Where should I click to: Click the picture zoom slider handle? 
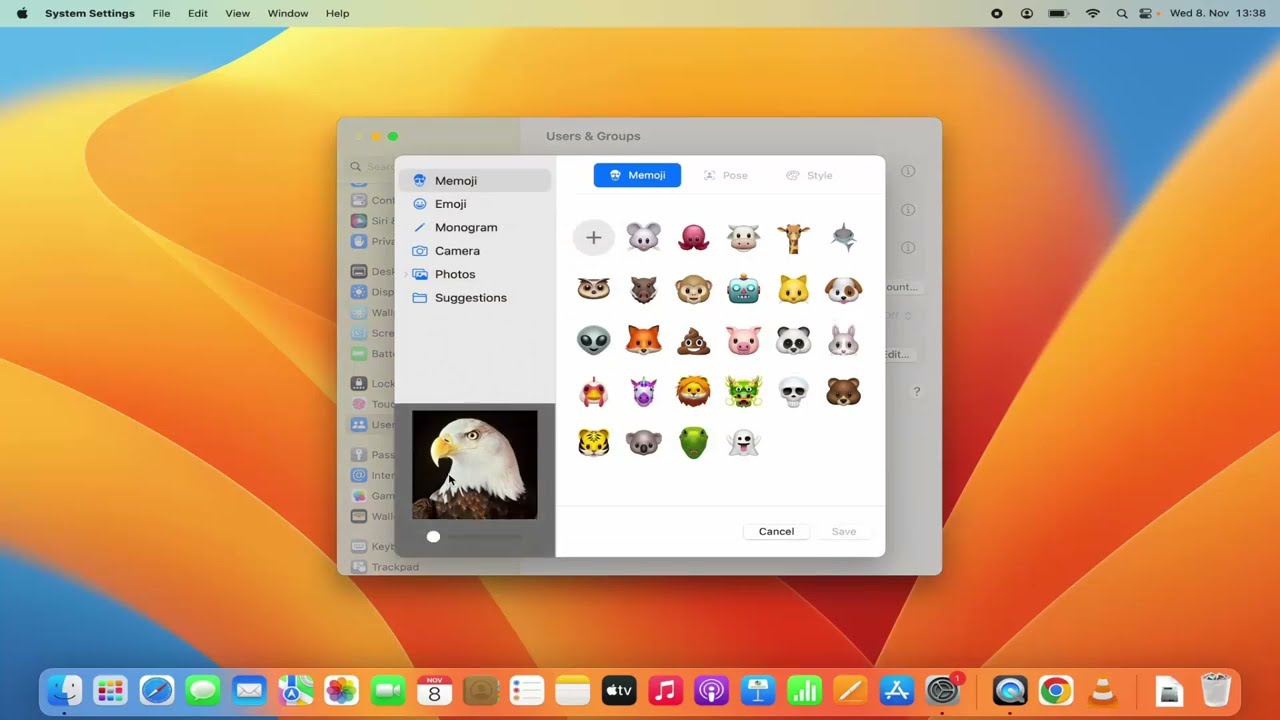coord(433,537)
